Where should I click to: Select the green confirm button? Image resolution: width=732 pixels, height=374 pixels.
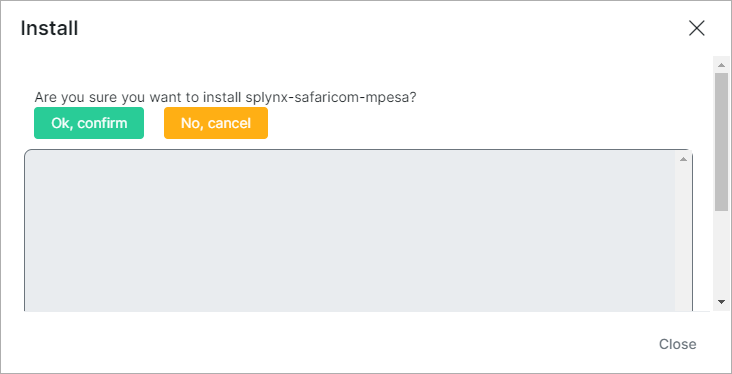click(x=89, y=123)
